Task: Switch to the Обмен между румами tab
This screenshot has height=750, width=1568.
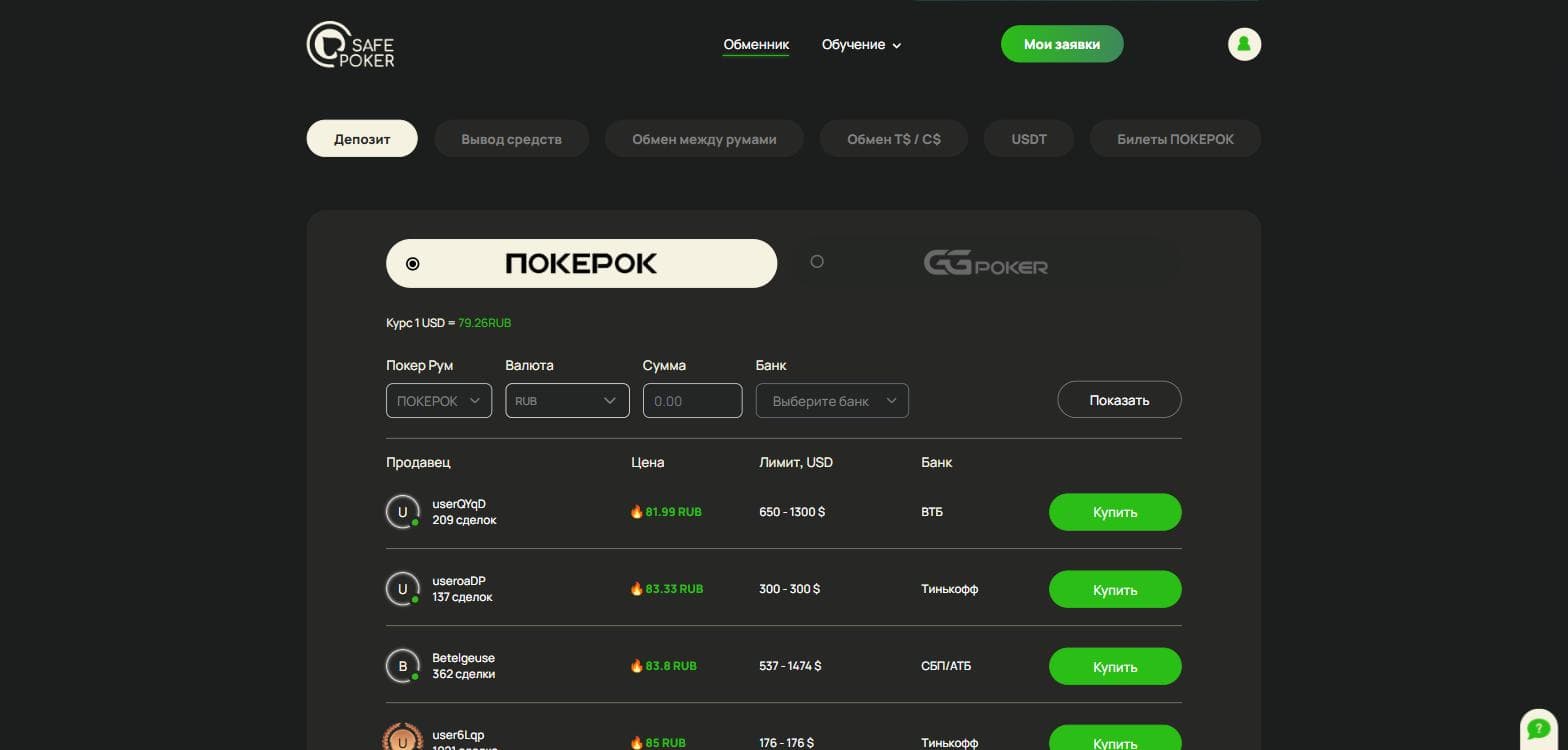Action: click(704, 139)
